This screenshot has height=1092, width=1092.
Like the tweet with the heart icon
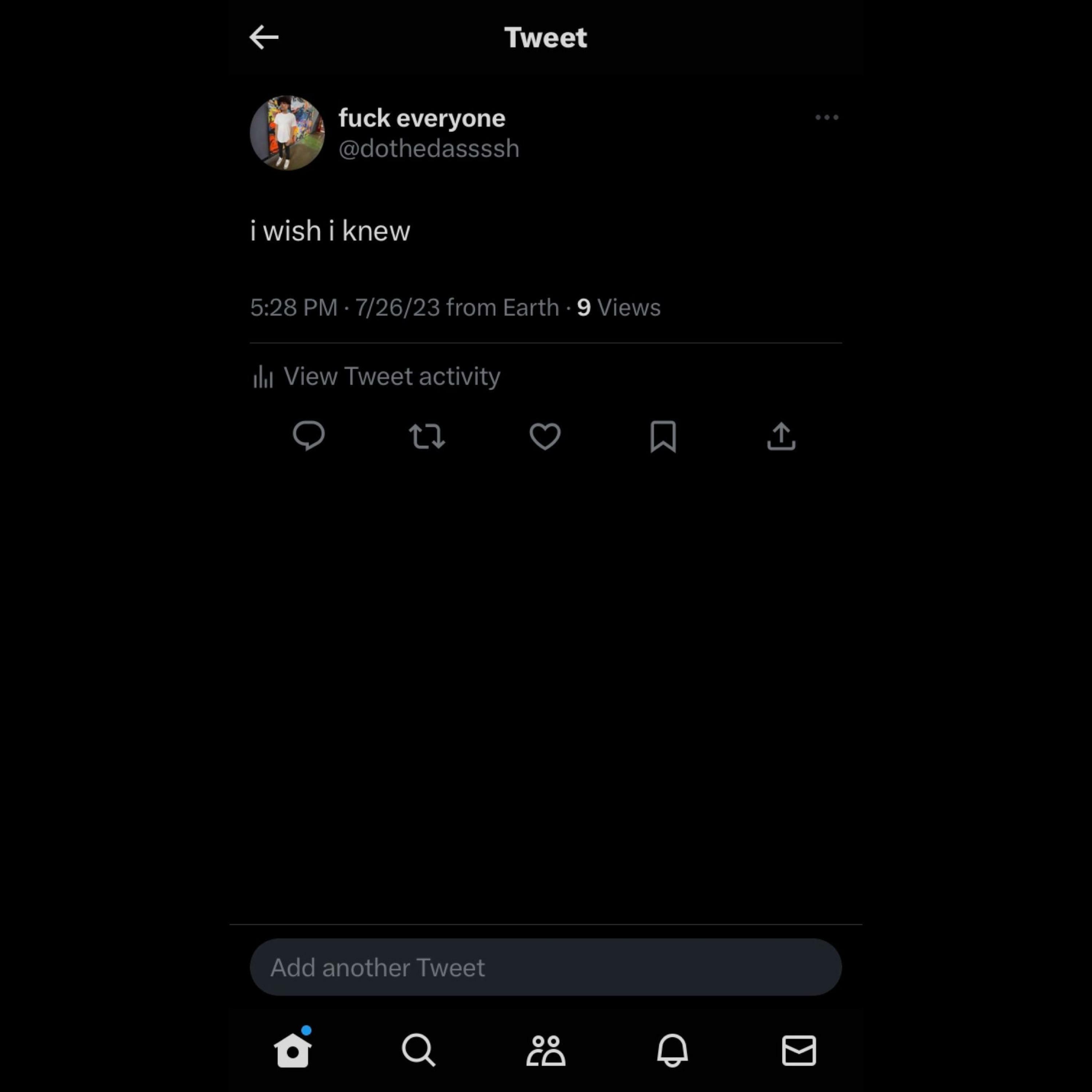545,436
